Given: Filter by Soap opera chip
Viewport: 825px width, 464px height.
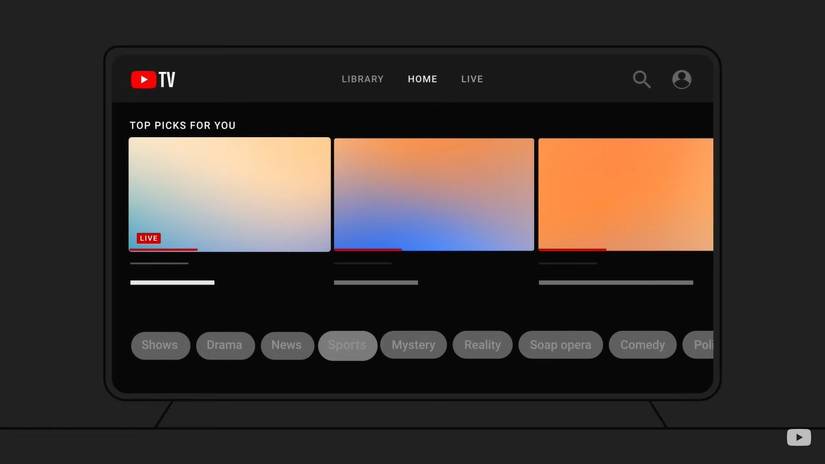Looking at the screenshot, I should click(x=560, y=345).
